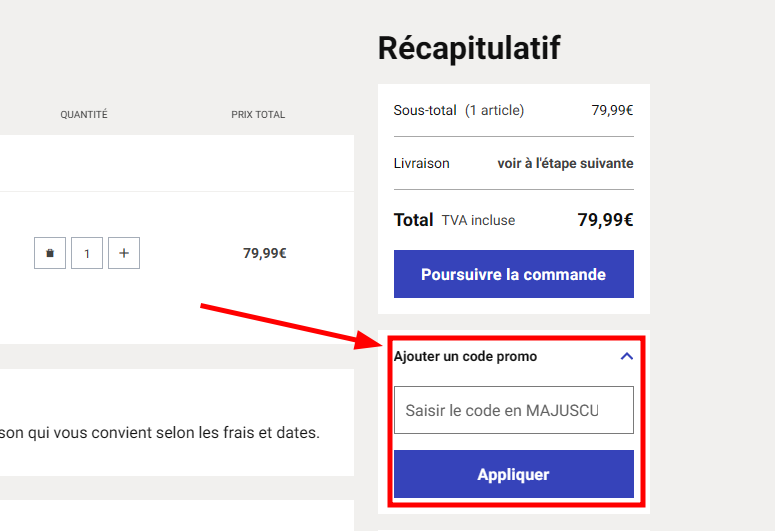
Task: Click the "Ajouter un code promo" heading
Action: [465, 356]
